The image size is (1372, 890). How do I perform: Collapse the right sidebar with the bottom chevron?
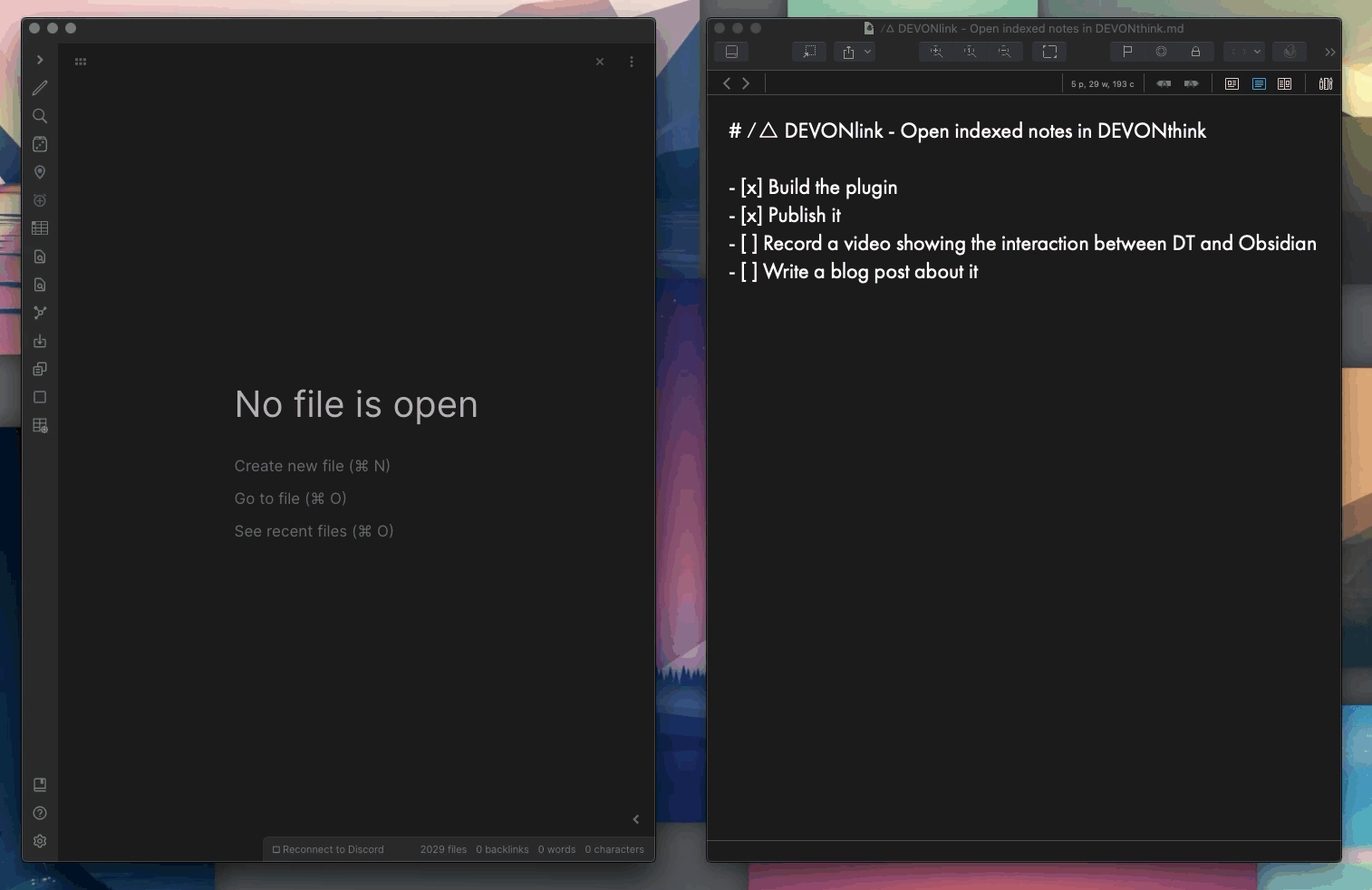pos(636,819)
